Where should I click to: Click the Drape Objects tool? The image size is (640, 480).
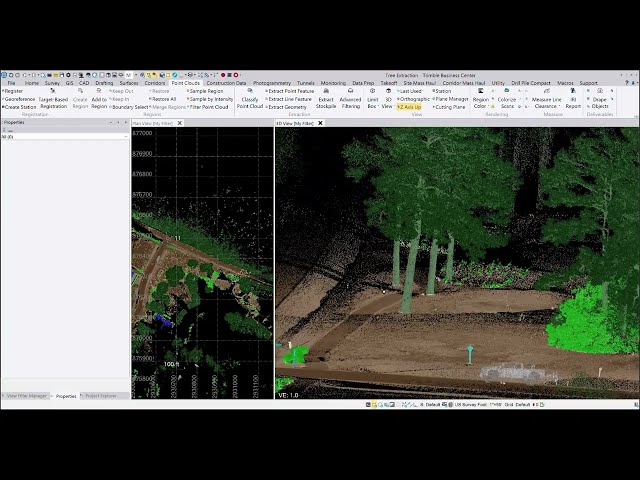click(x=600, y=99)
